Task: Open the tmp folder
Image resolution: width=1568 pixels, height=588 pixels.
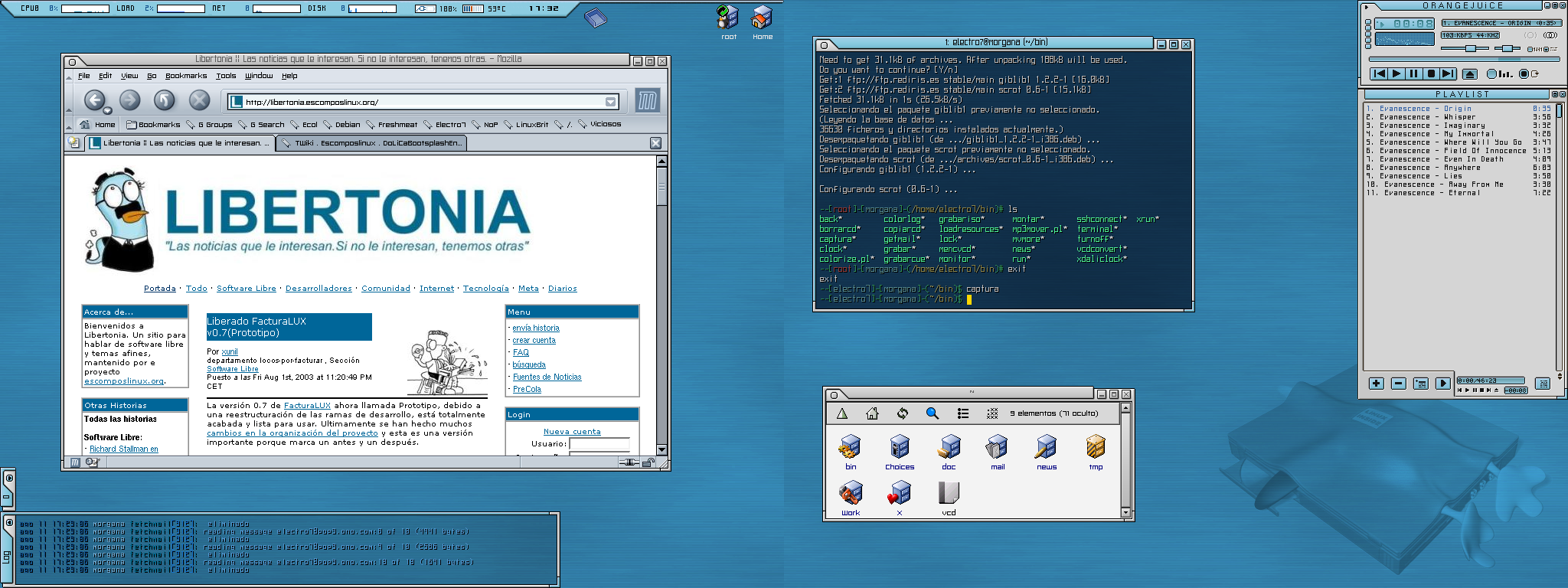Action: coord(1096,452)
